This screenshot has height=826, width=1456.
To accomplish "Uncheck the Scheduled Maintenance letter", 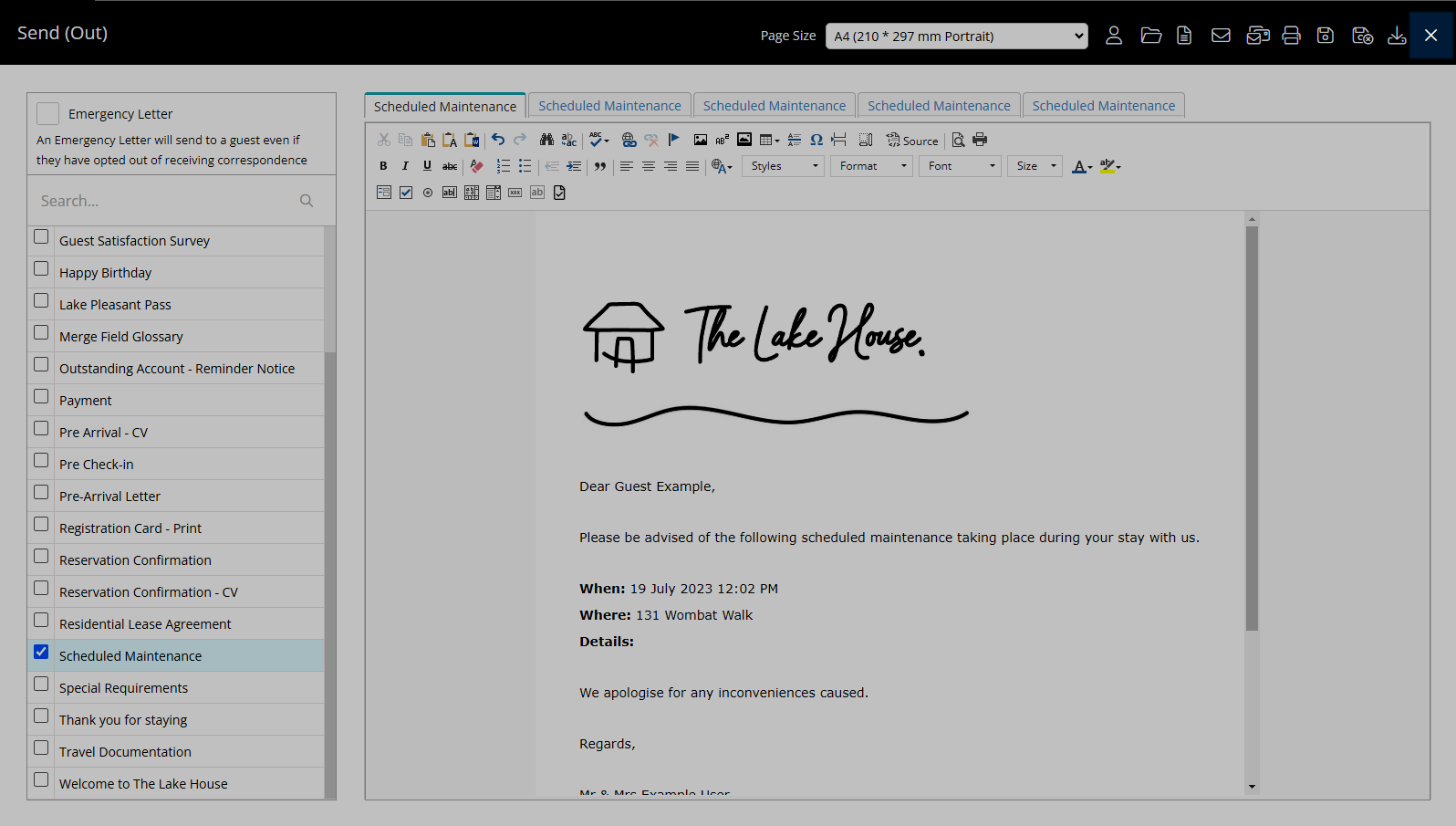I will (x=41, y=653).
